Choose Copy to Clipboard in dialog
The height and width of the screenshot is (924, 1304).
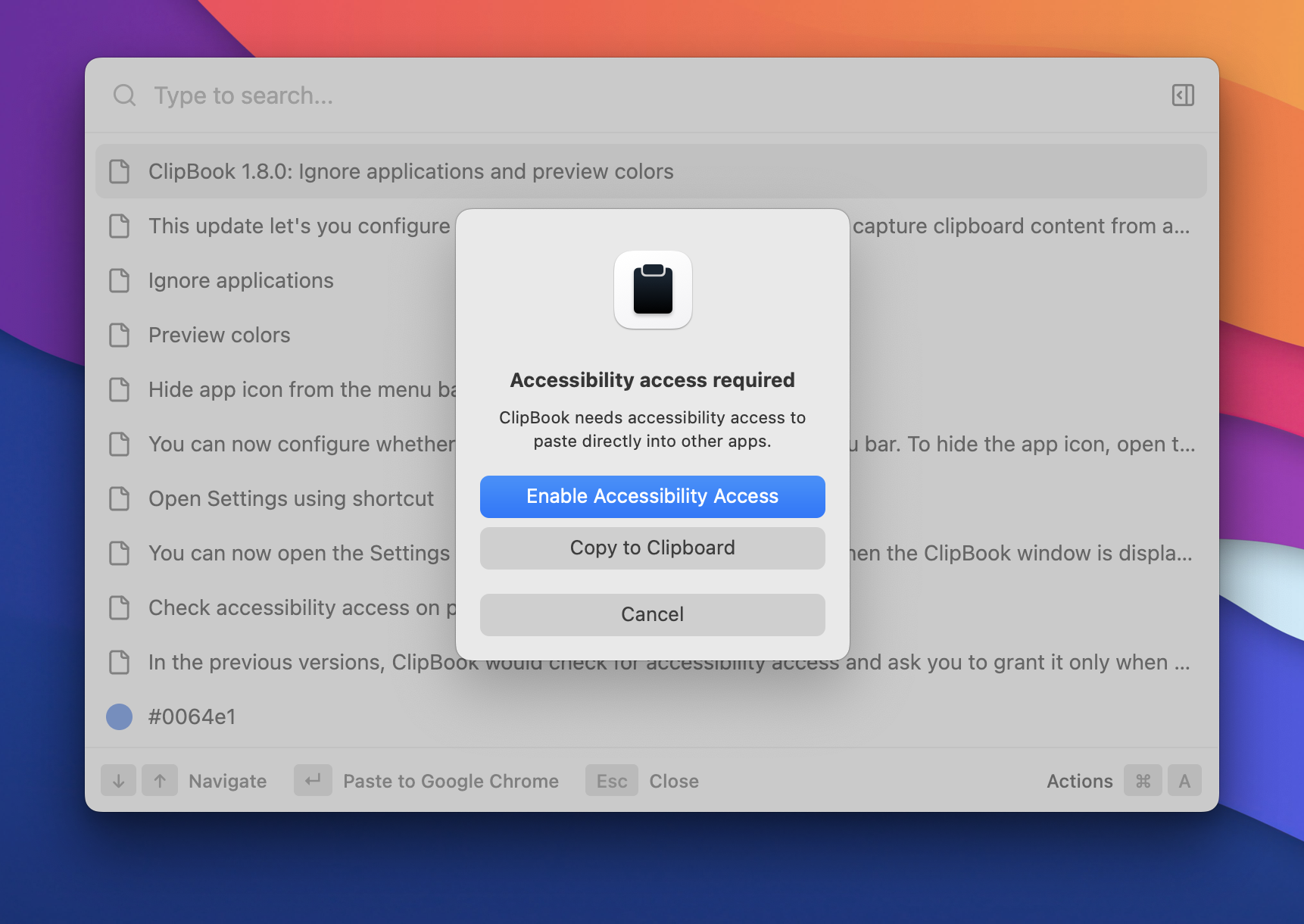653,548
